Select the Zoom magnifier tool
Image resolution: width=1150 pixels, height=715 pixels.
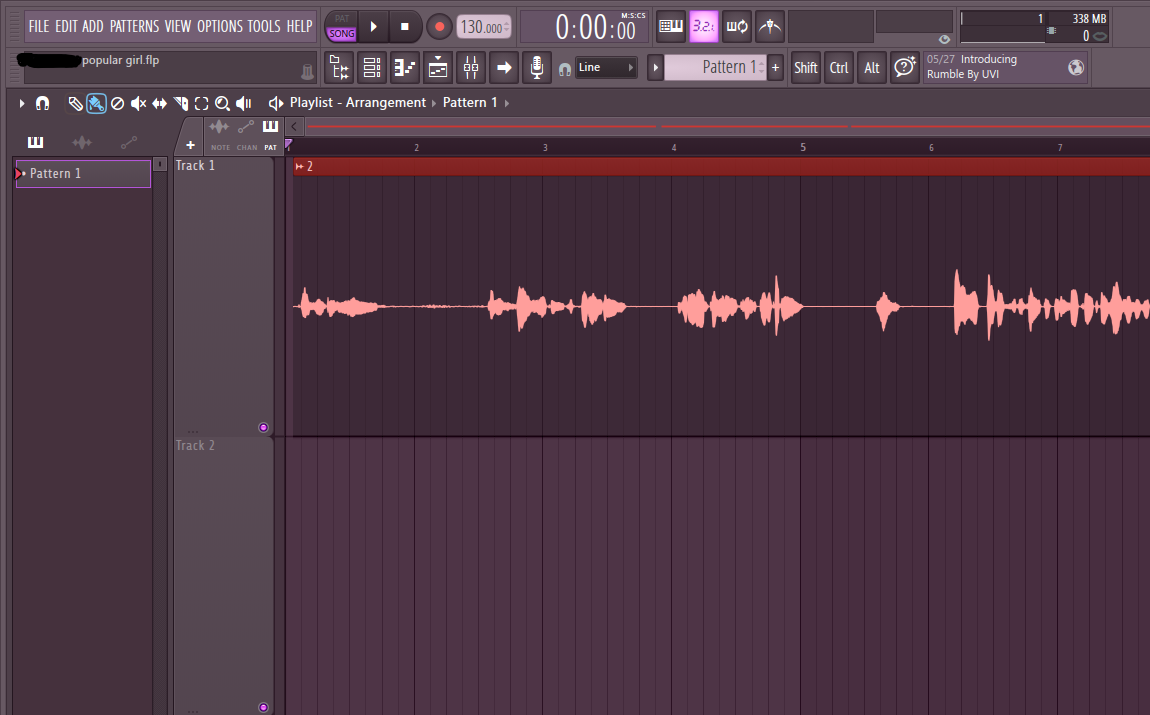coord(222,103)
